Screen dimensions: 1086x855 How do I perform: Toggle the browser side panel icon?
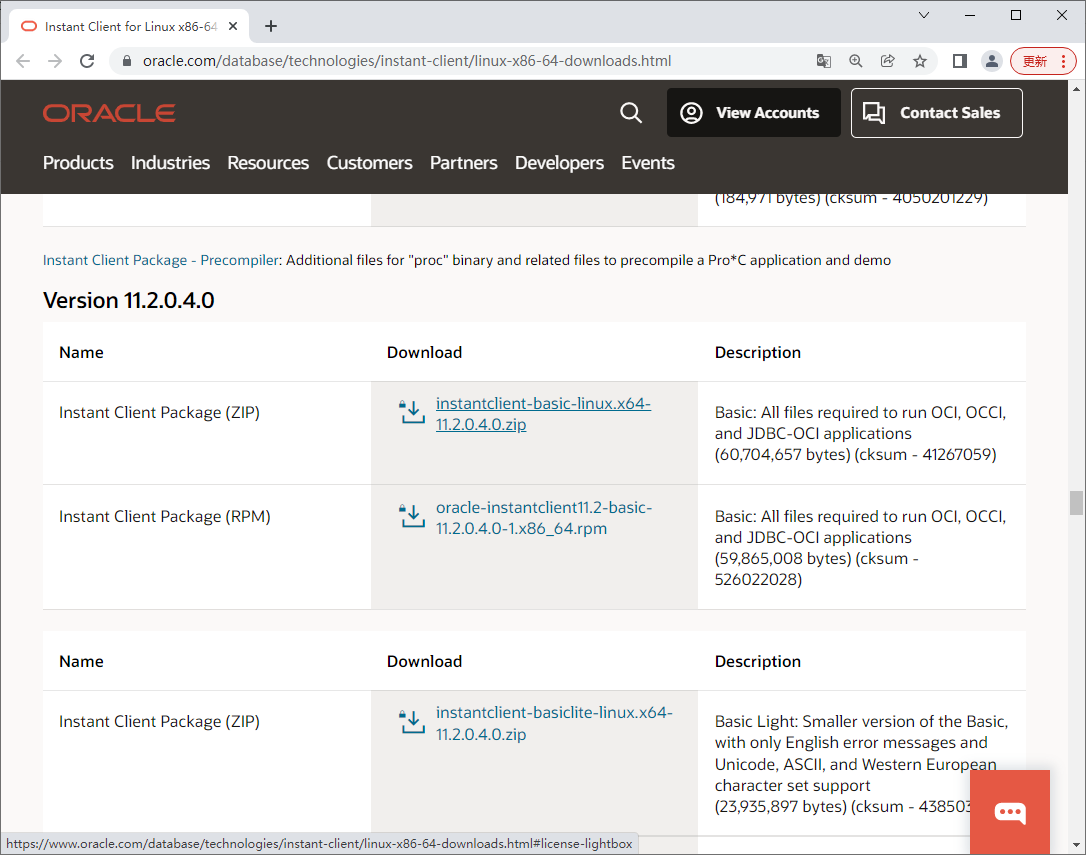pos(959,61)
